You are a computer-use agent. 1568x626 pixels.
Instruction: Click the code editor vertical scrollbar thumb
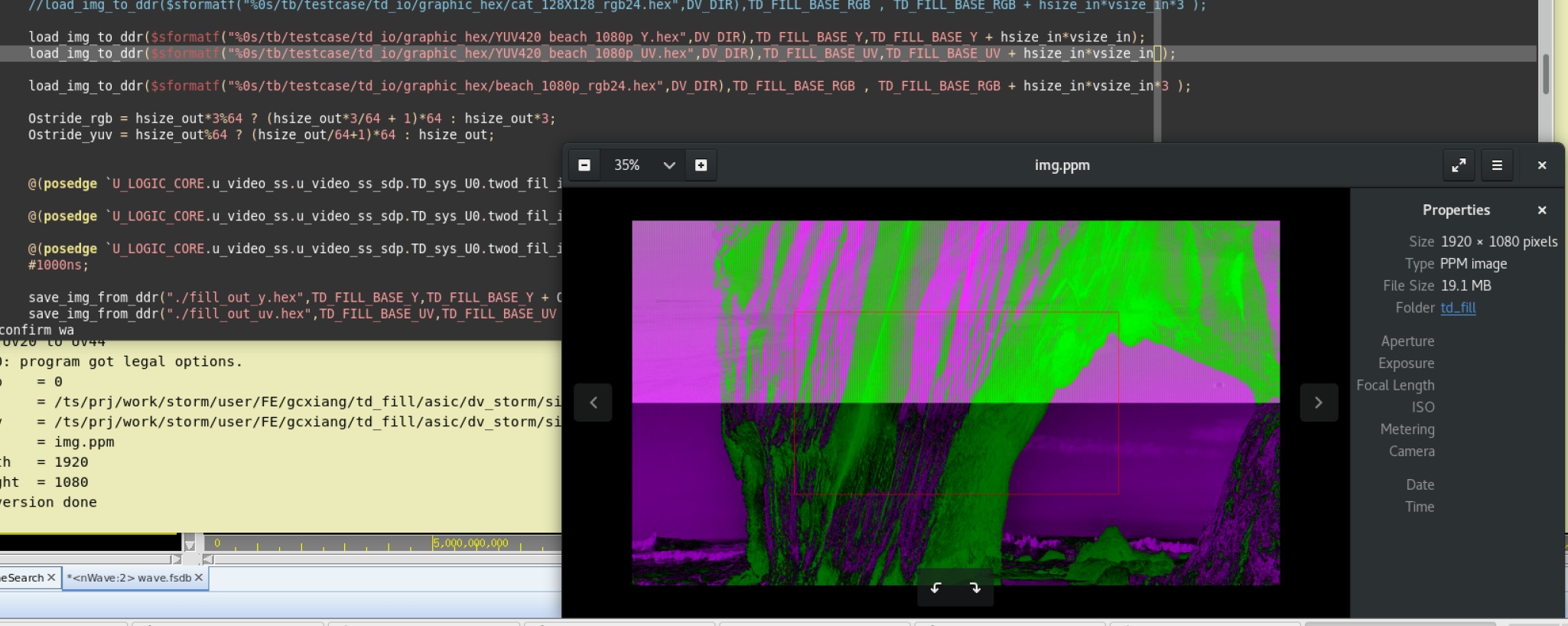tap(1546, 74)
